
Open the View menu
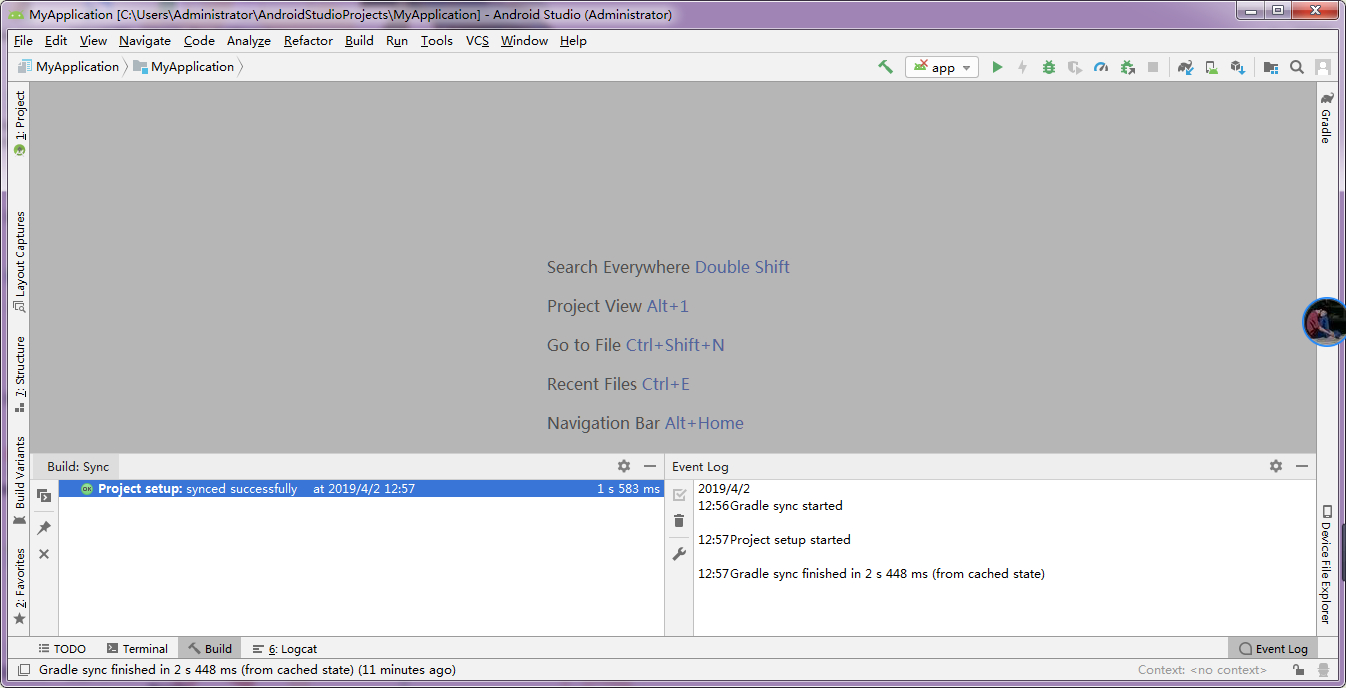point(93,41)
